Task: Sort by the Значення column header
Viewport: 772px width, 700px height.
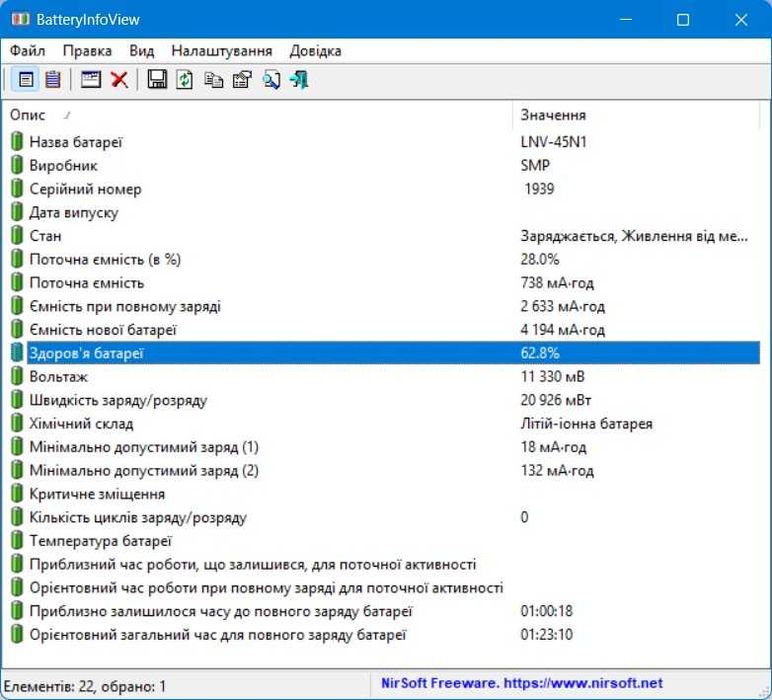Action: (636, 115)
